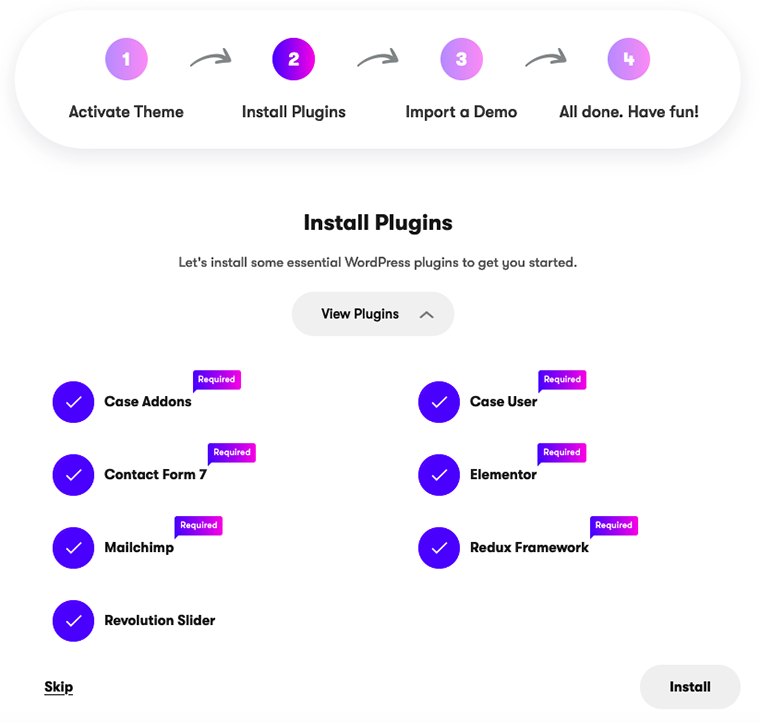Deselect the Mailchimp plugin checkbox
Viewport: 760px width, 722px height.
point(73,548)
